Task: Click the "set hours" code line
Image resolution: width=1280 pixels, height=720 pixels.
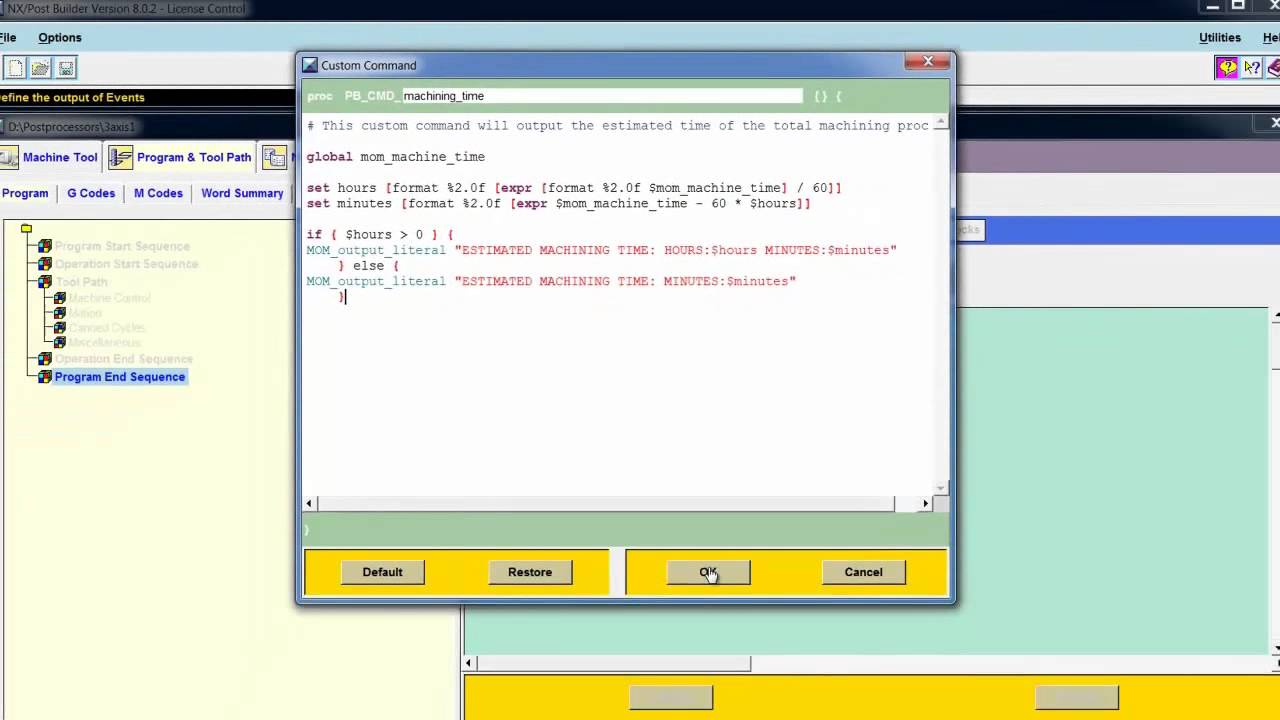Action: point(574,188)
